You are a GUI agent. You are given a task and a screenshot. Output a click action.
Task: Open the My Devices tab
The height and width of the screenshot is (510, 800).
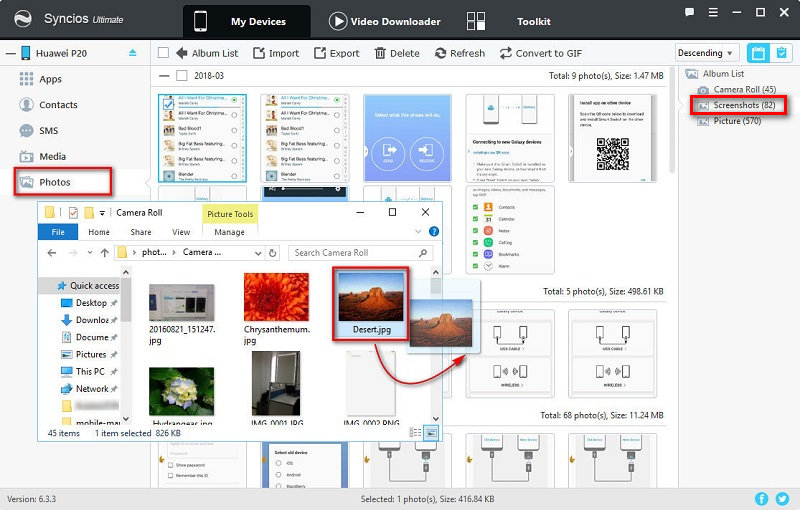pyautogui.click(x=246, y=21)
